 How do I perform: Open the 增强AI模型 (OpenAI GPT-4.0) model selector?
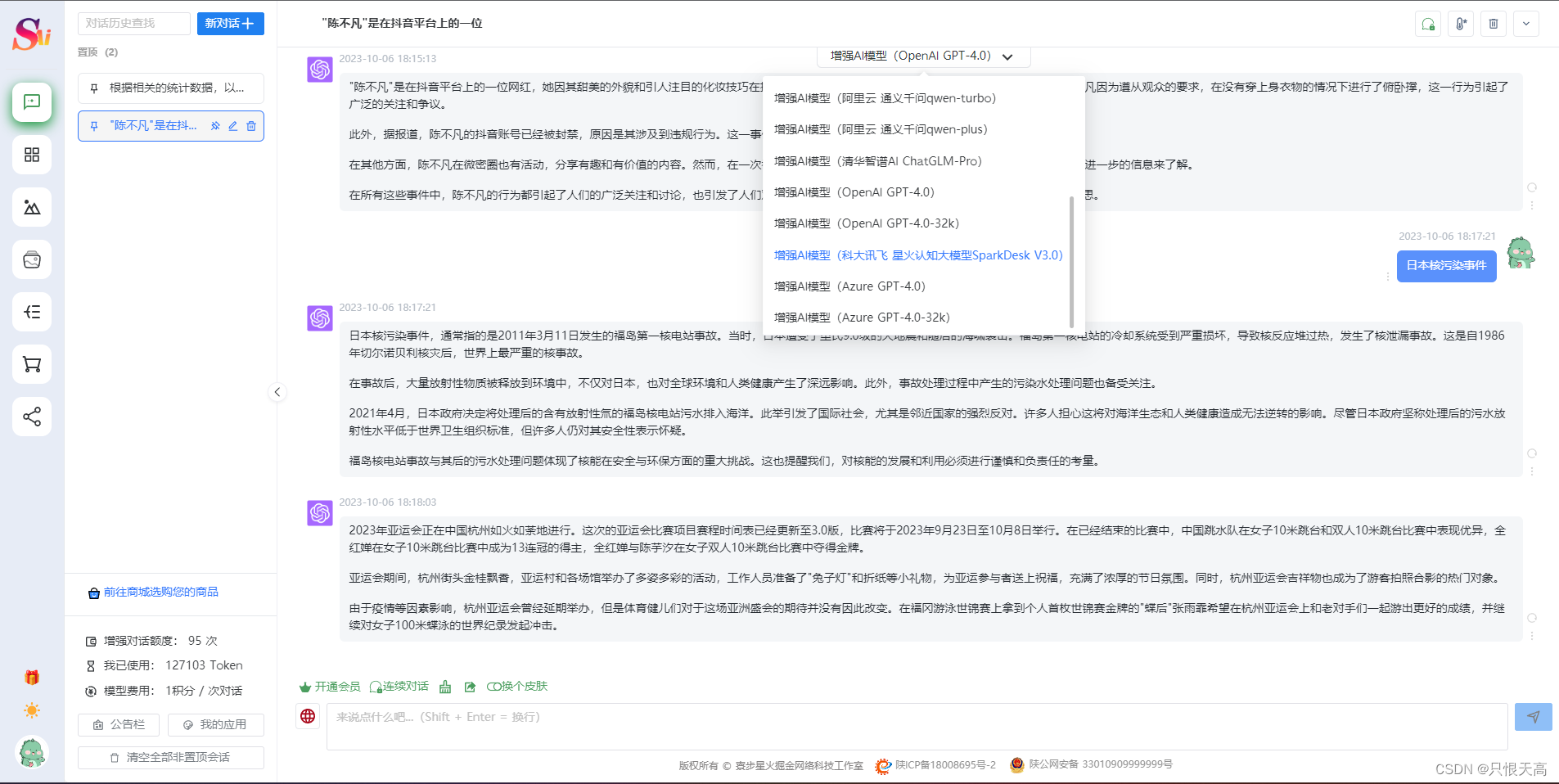pos(923,56)
